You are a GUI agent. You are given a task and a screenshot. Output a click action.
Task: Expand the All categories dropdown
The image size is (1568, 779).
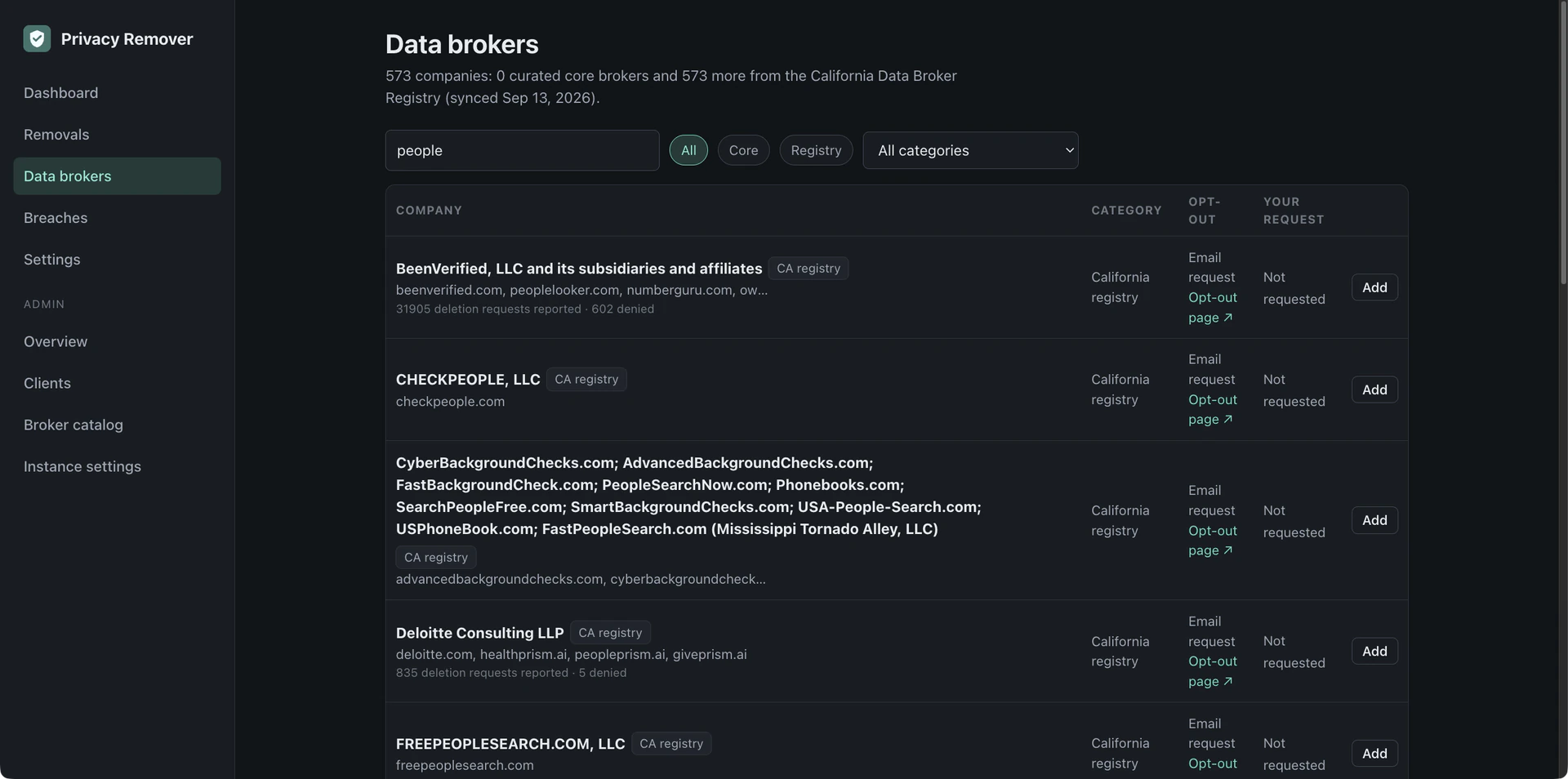pyautogui.click(x=970, y=150)
